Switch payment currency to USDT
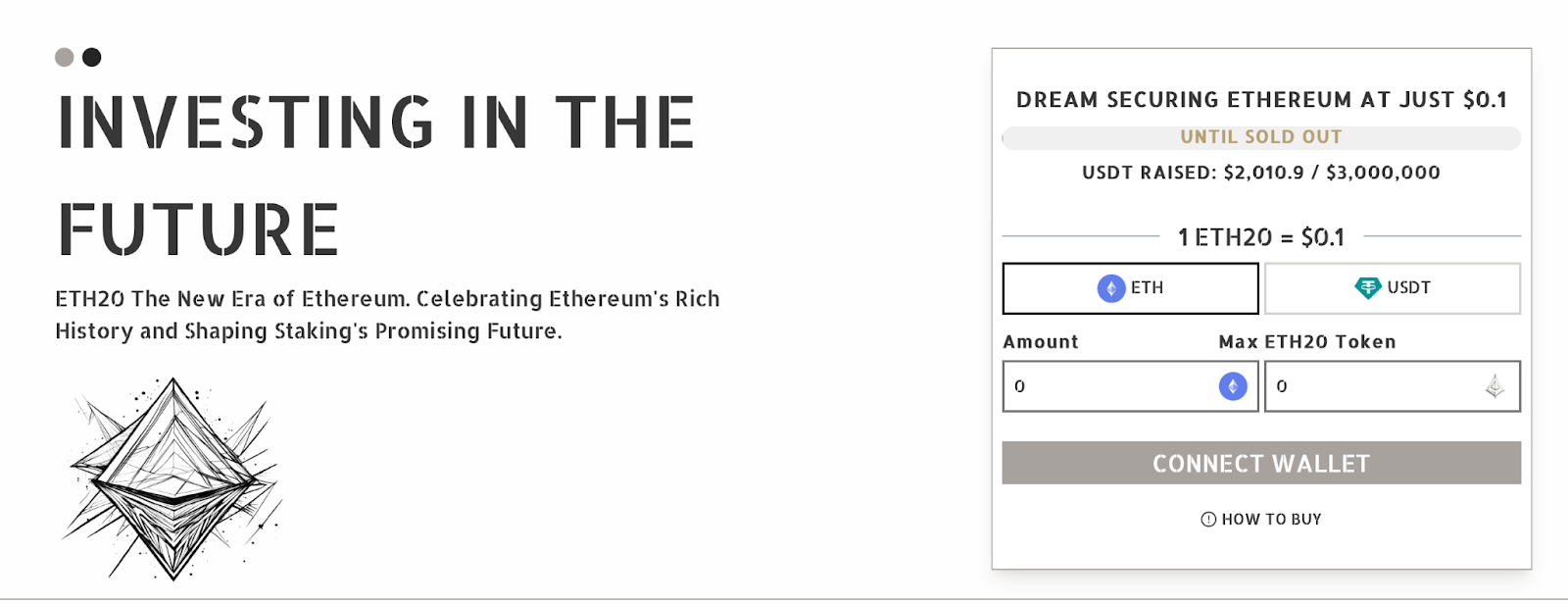 point(1393,288)
